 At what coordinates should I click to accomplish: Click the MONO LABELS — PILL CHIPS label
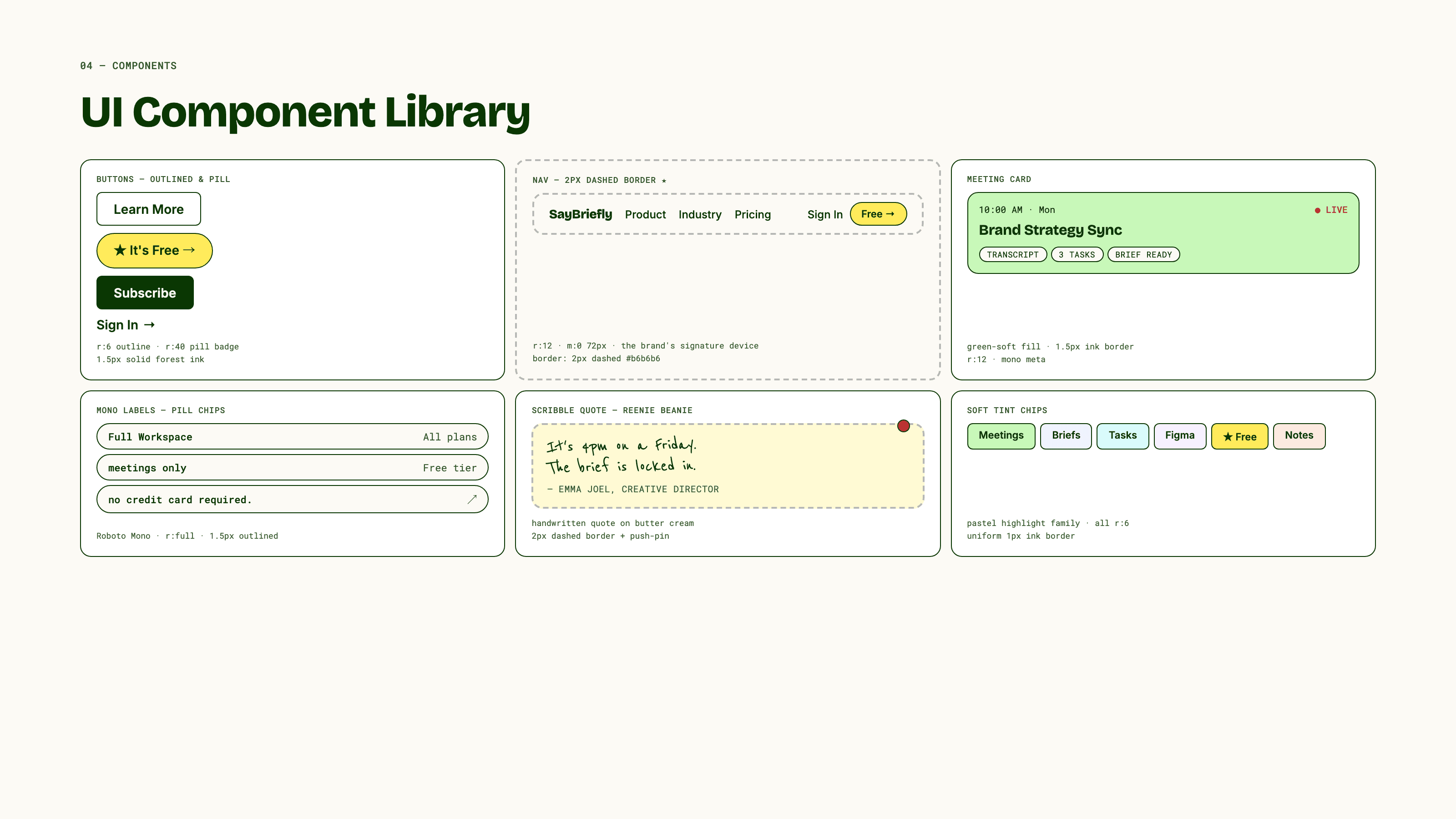click(x=161, y=410)
